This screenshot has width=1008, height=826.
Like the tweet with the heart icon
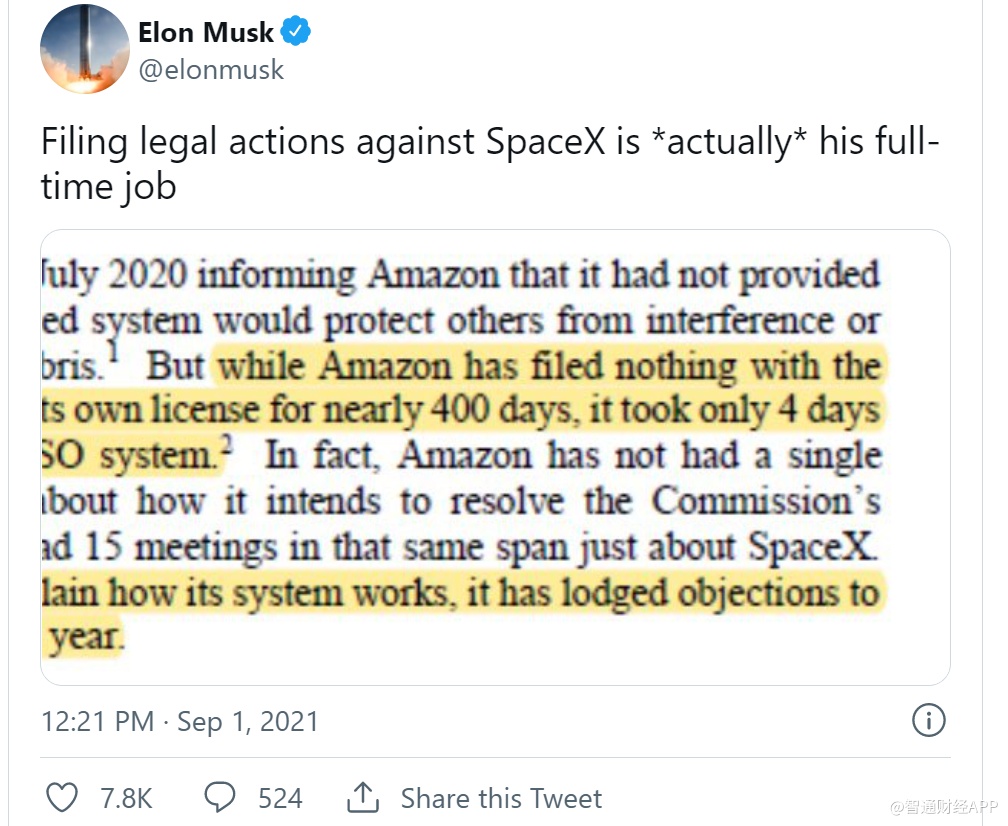[63, 797]
